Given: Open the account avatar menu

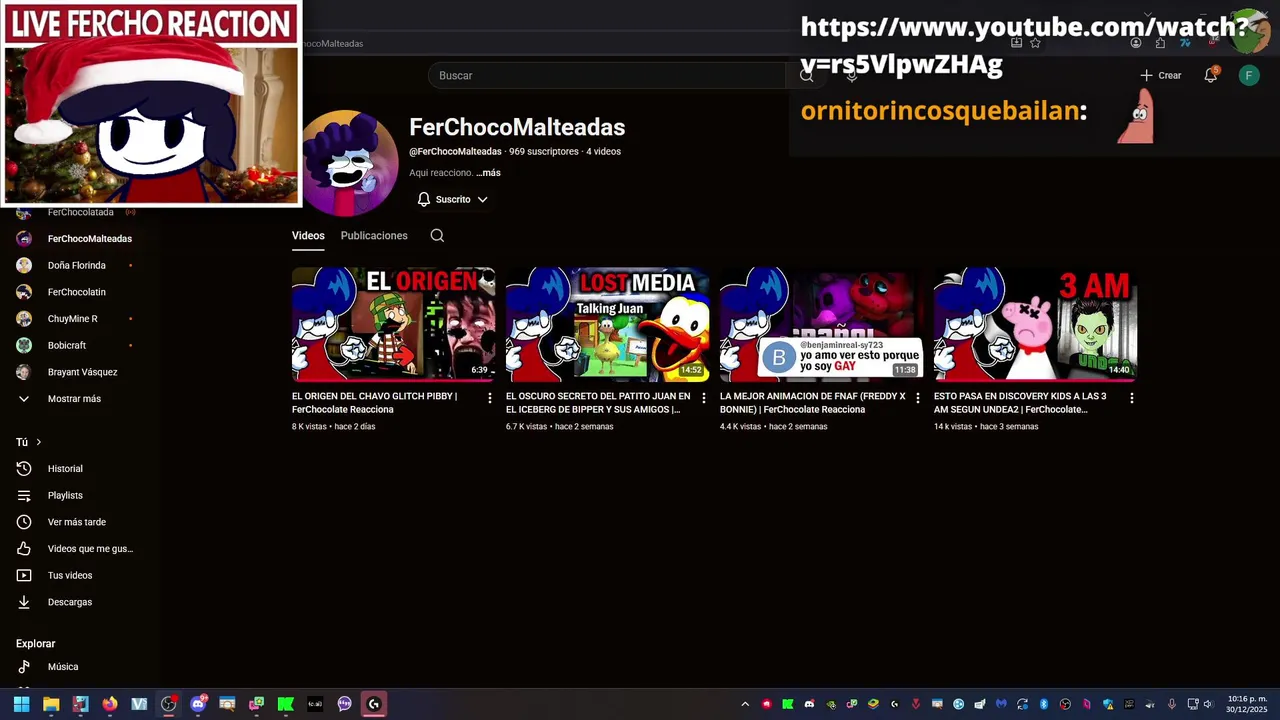Looking at the screenshot, I should click(x=1249, y=75).
